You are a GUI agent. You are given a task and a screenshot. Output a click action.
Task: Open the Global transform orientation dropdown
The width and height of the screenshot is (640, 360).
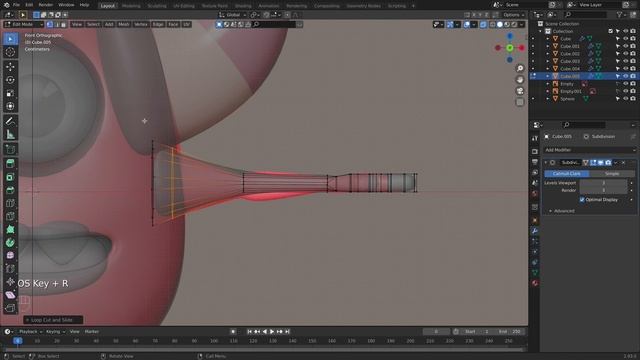point(233,15)
